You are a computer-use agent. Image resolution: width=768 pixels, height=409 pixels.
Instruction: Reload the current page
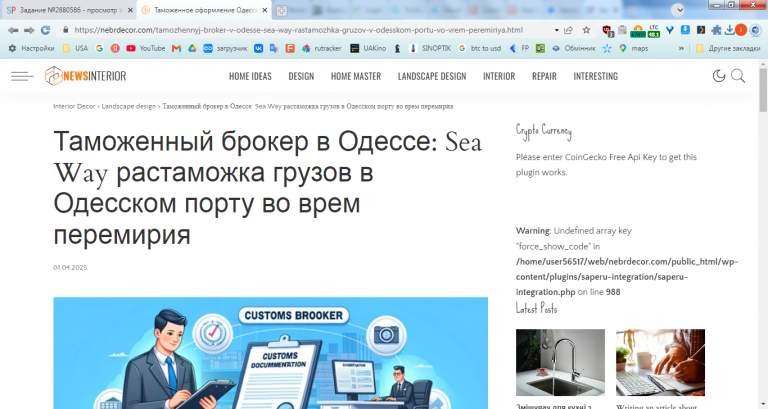pyautogui.click(x=45, y=30)
